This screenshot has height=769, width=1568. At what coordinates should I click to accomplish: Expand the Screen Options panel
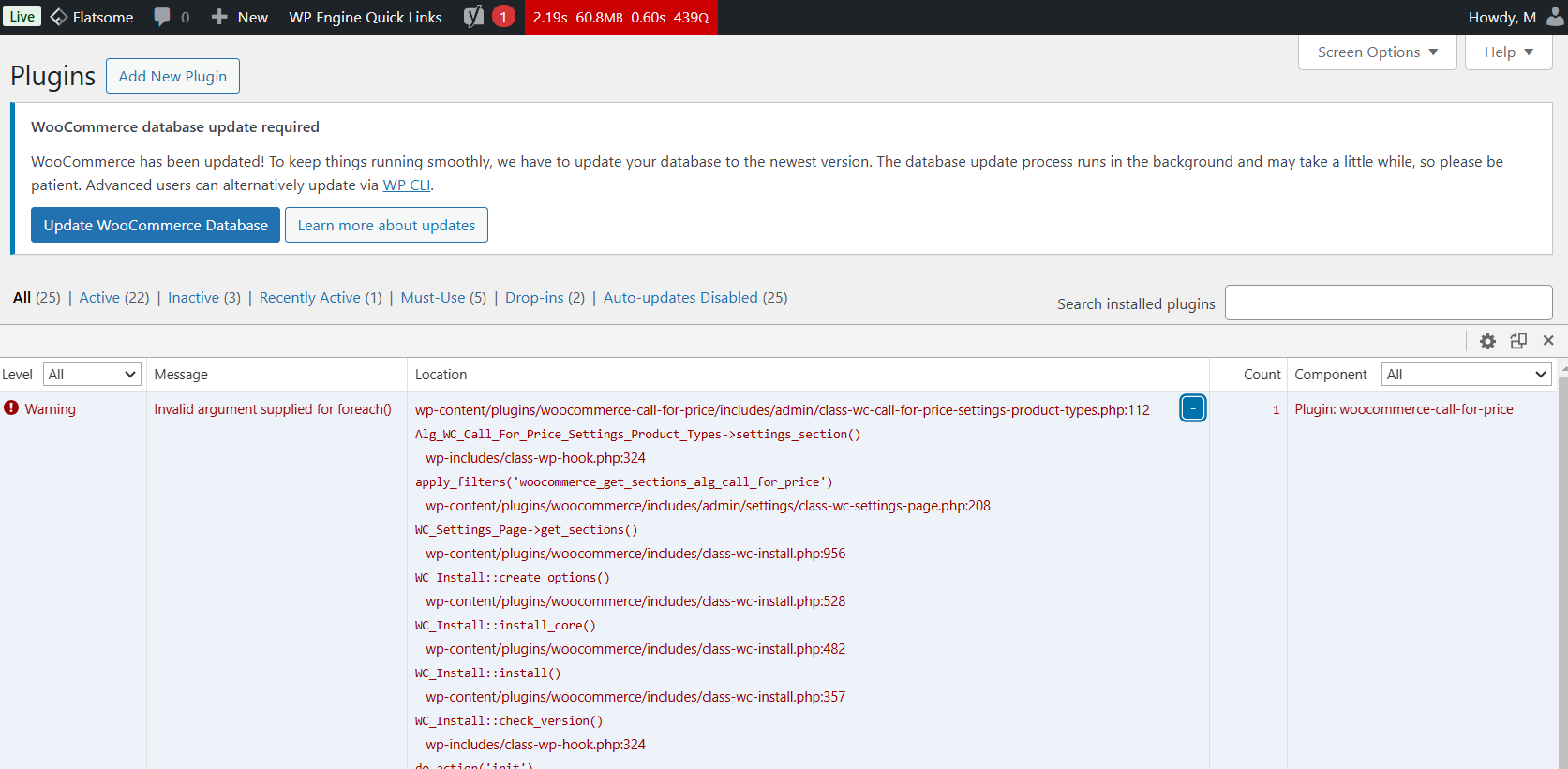(1377, 52)
